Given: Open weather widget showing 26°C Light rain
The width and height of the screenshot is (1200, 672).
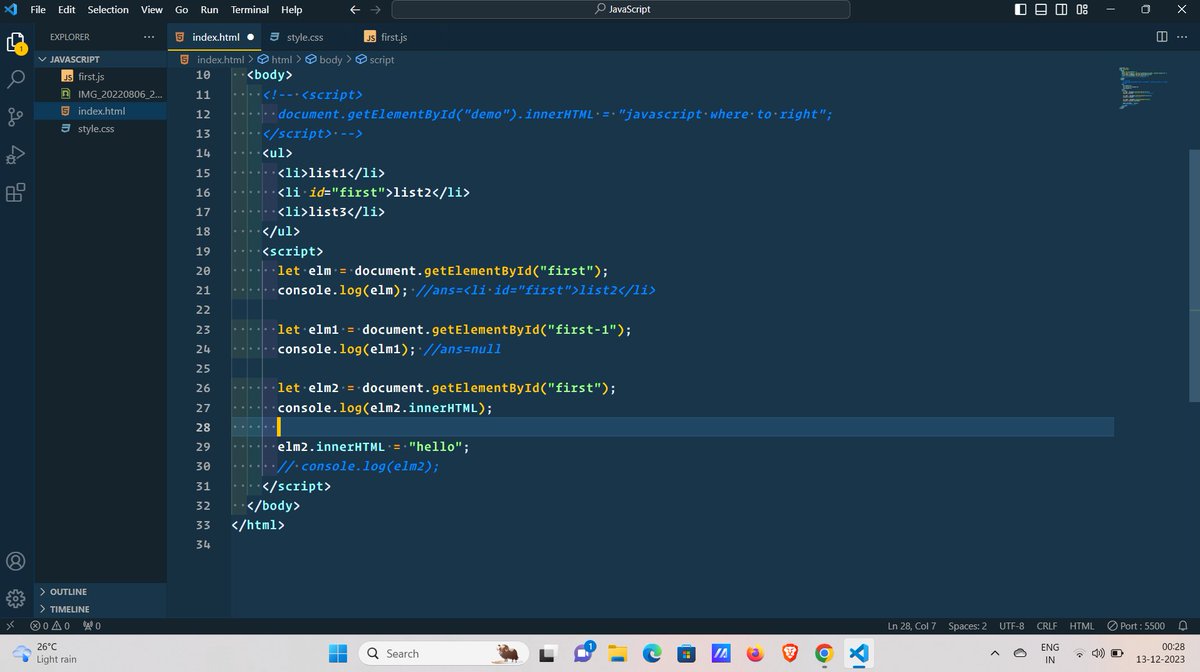Looking at the screenshot, I should pos(43,653).
